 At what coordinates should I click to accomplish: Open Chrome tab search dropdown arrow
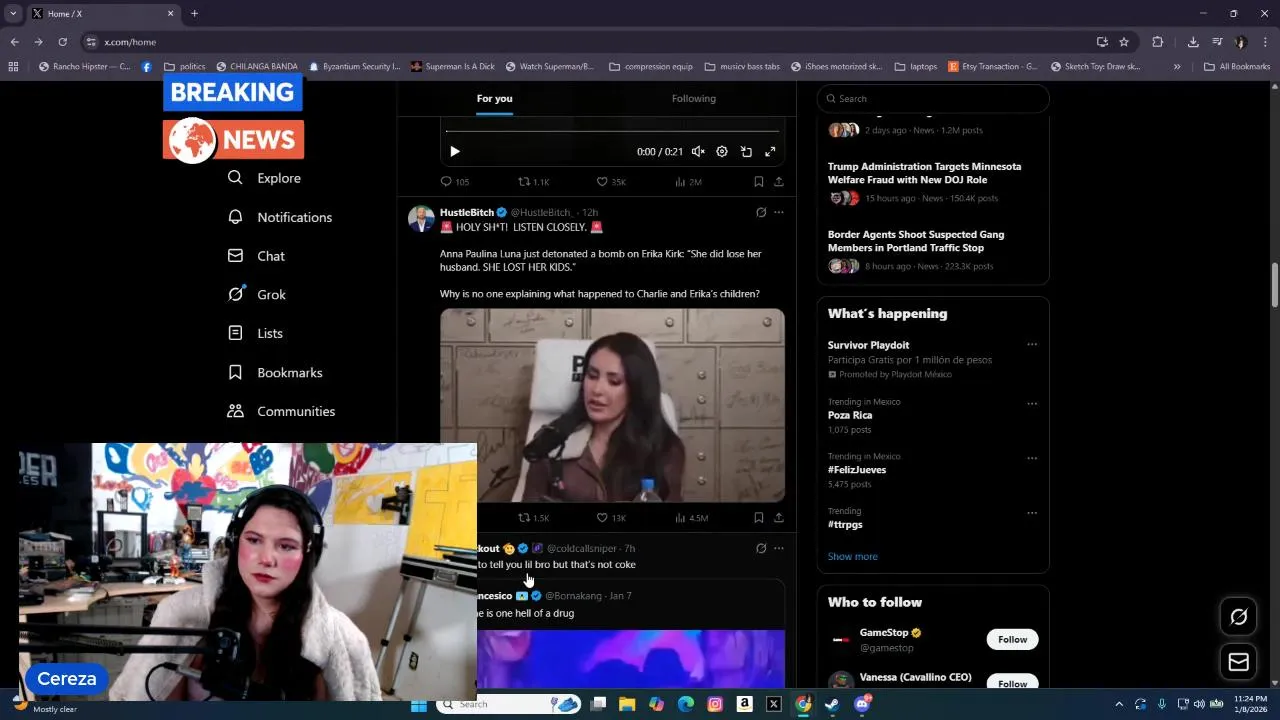click(13, 13)
